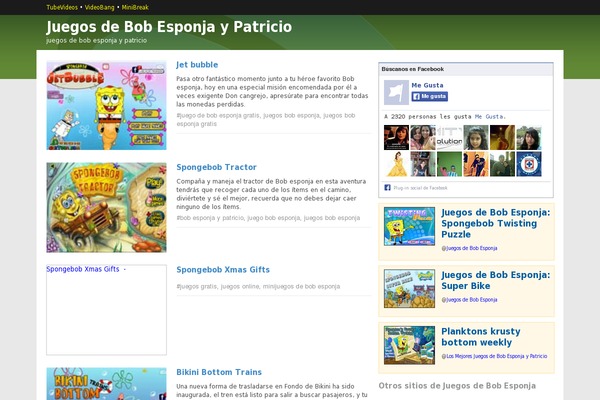Screen dimensions: 600x400
Task: Click the Facebook Me gusta like button
Action: pyautogui.click(x=429, y=96)
